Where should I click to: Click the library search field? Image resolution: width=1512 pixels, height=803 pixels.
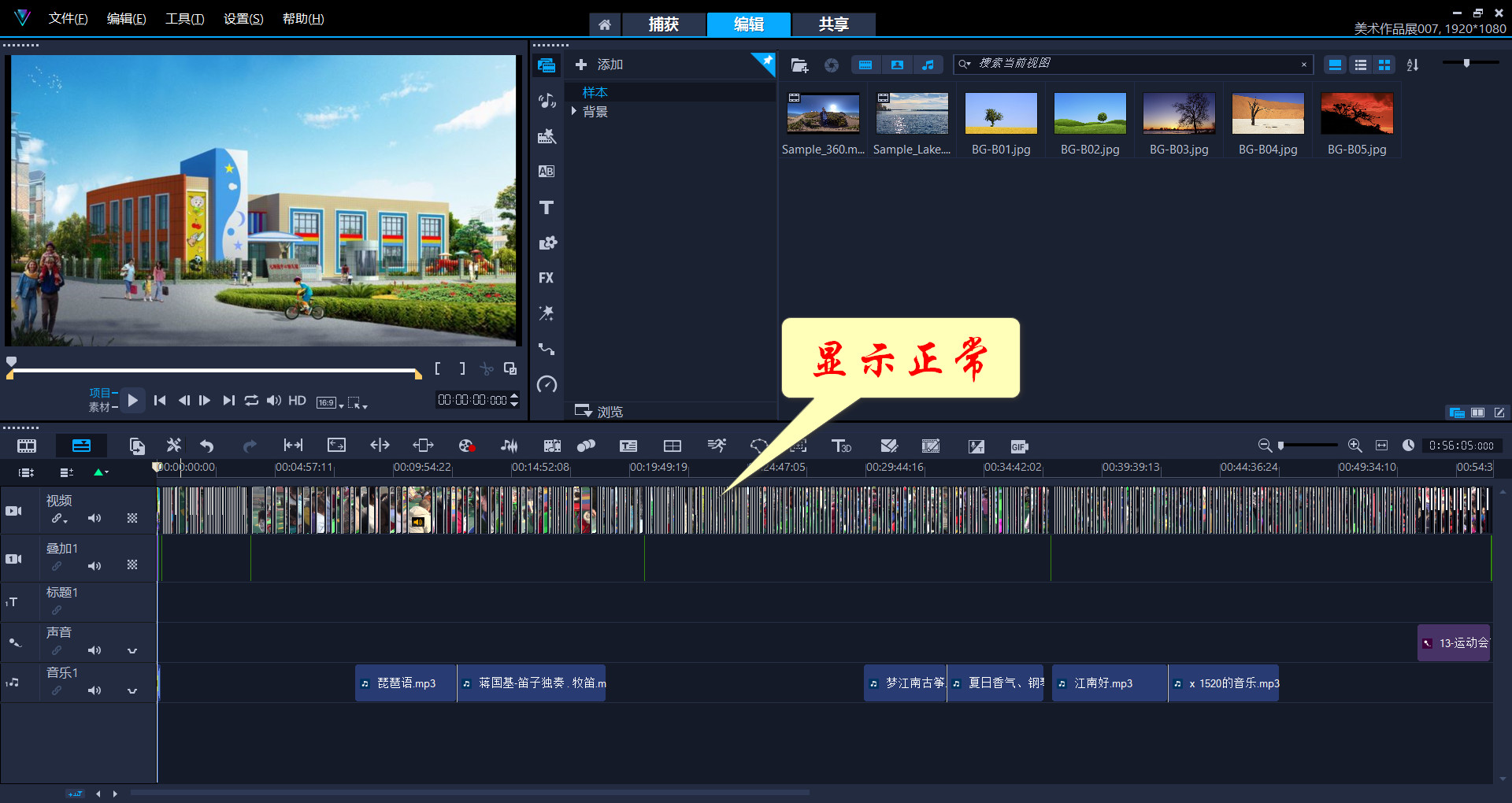(1134, 64)
